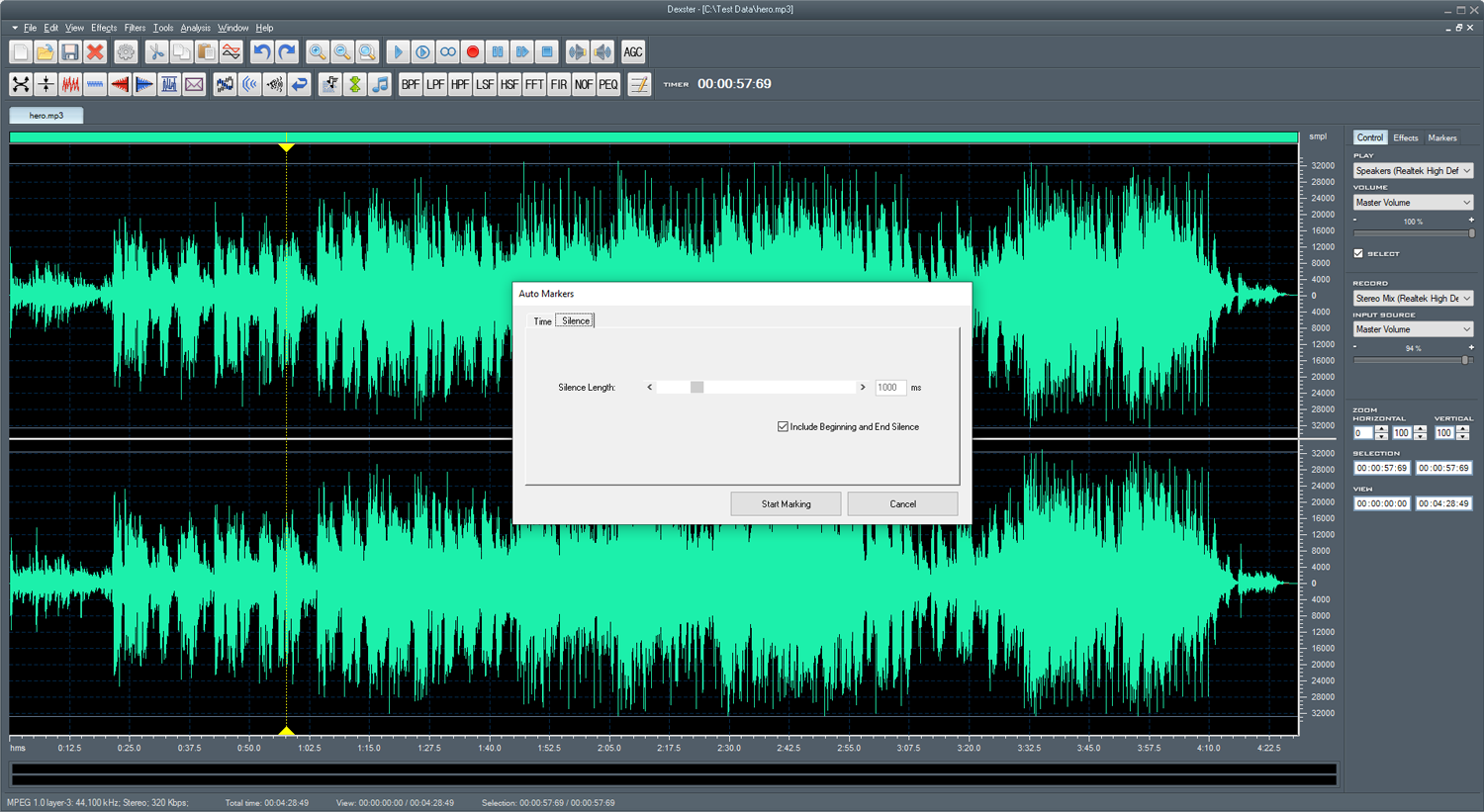Click the blue return arrow reverse icon
This screenshot has height=812, width=1484.
pyautogui.click(x=299, y=85)
